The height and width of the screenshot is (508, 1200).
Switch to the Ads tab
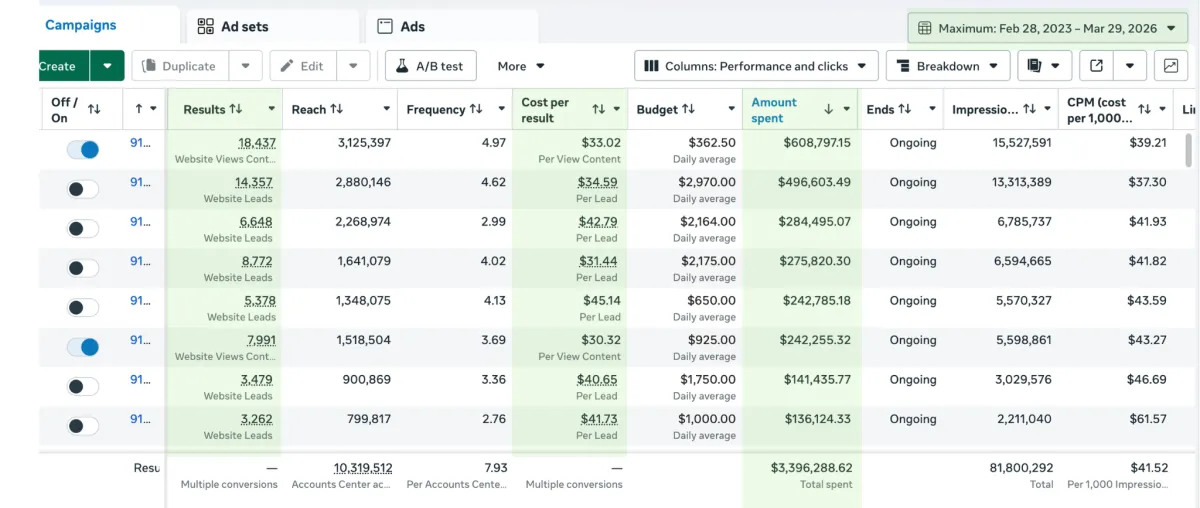pyautogui.click(x=412, y=26)
